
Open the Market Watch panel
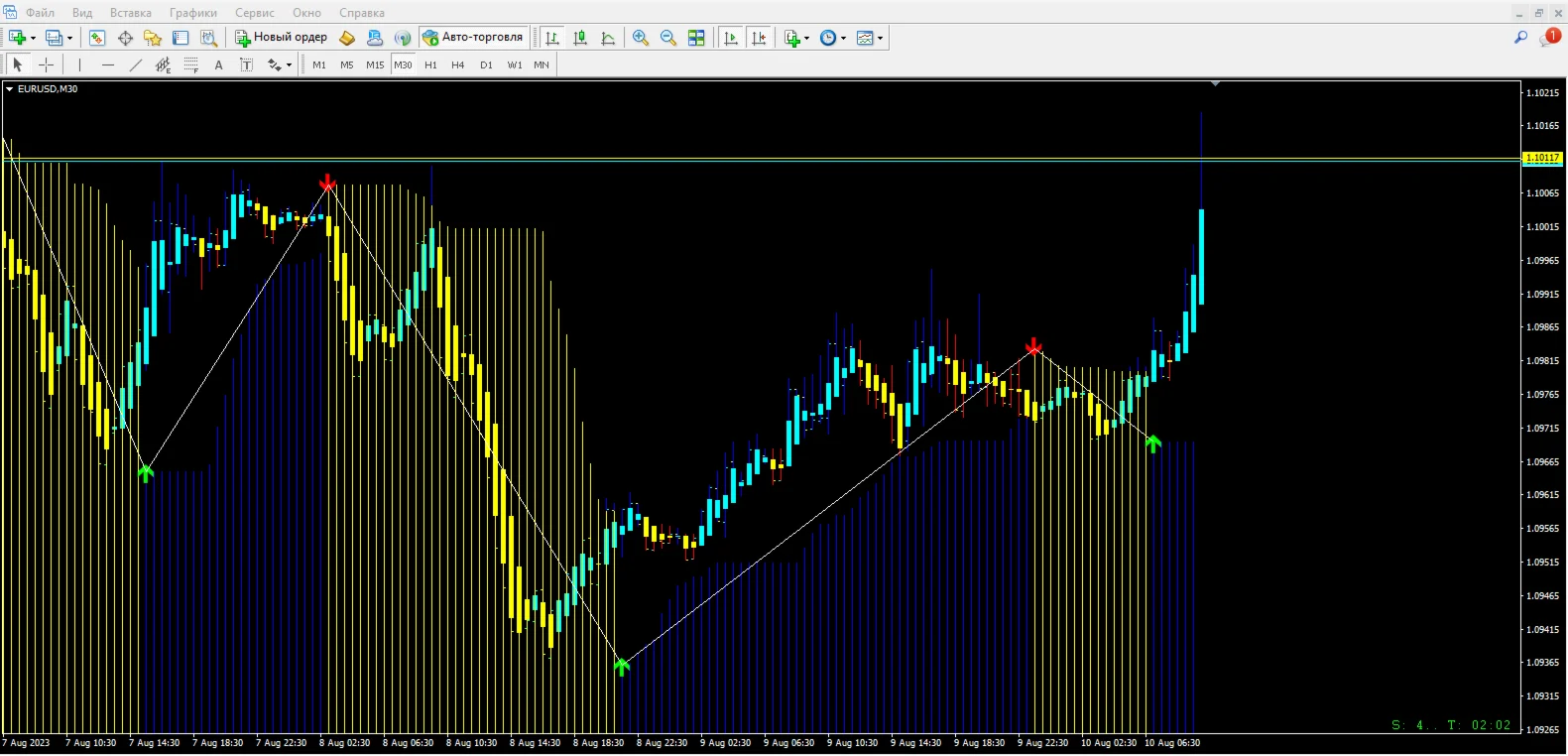[x=97, y=38]
